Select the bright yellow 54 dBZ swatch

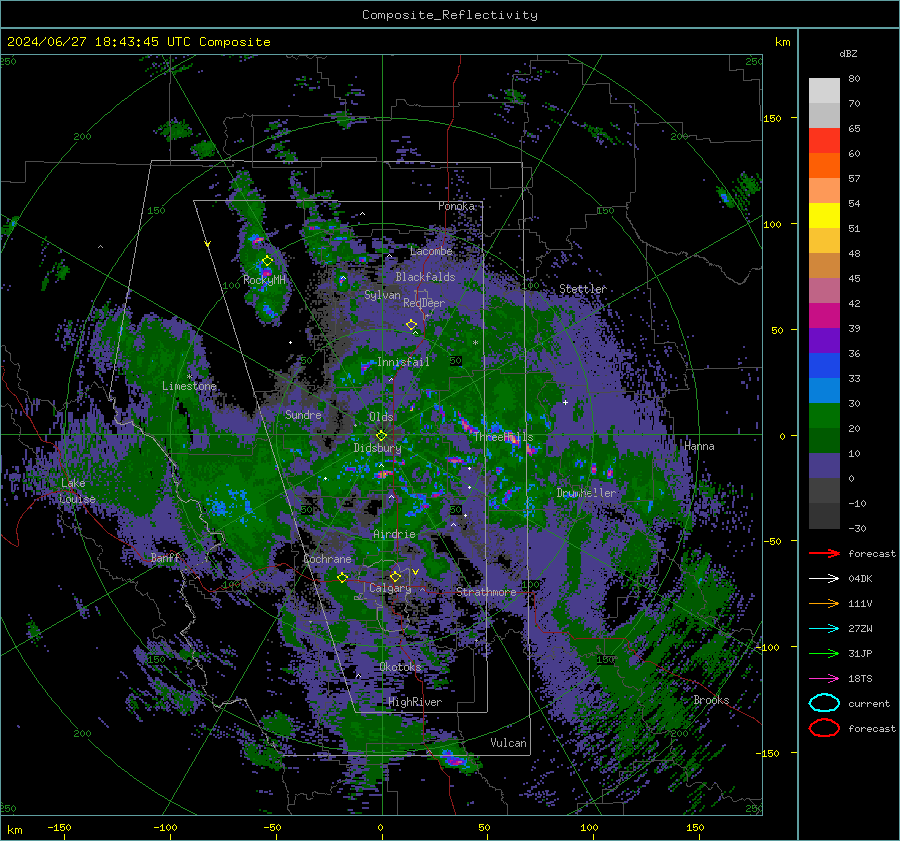(824, 215)
